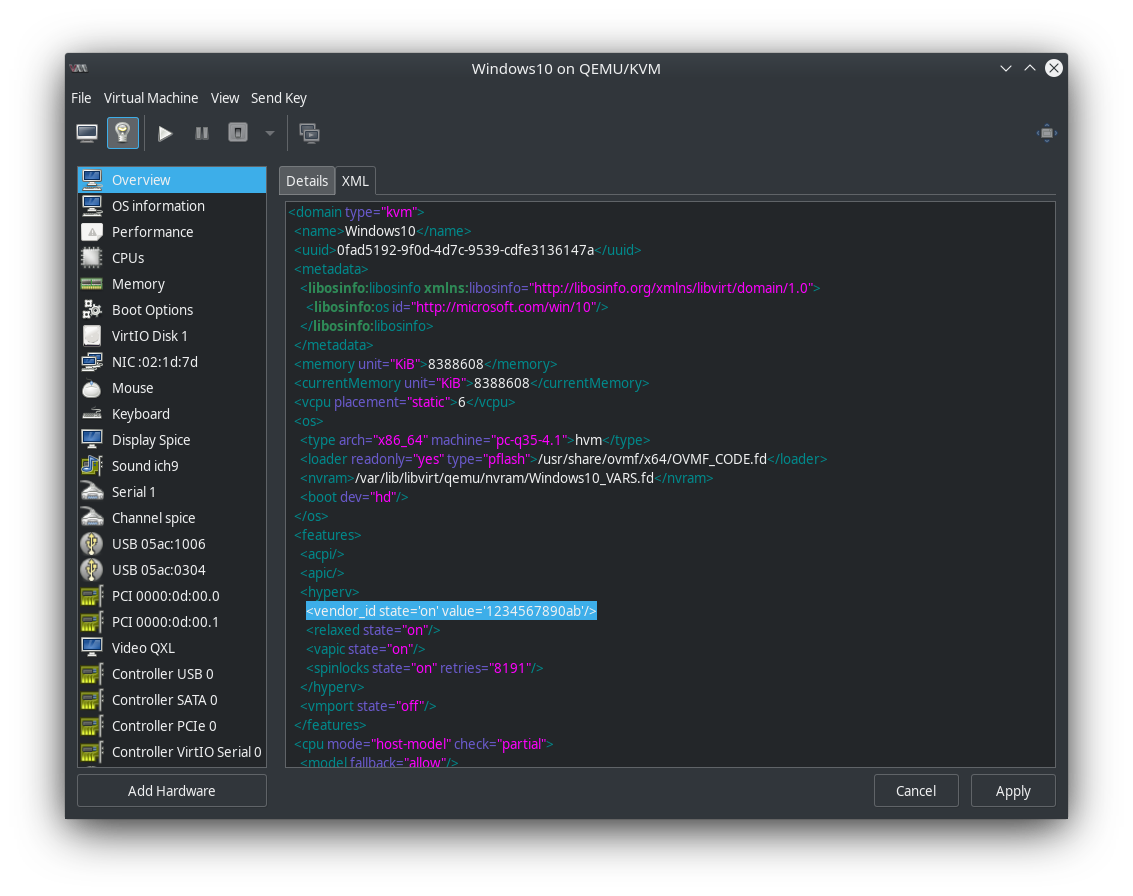Viewport: 1133px width, 896px height.
Task: Click the machine pc-q35-4.1 type line
Action: pyautogui.click(x=475, y=440)
